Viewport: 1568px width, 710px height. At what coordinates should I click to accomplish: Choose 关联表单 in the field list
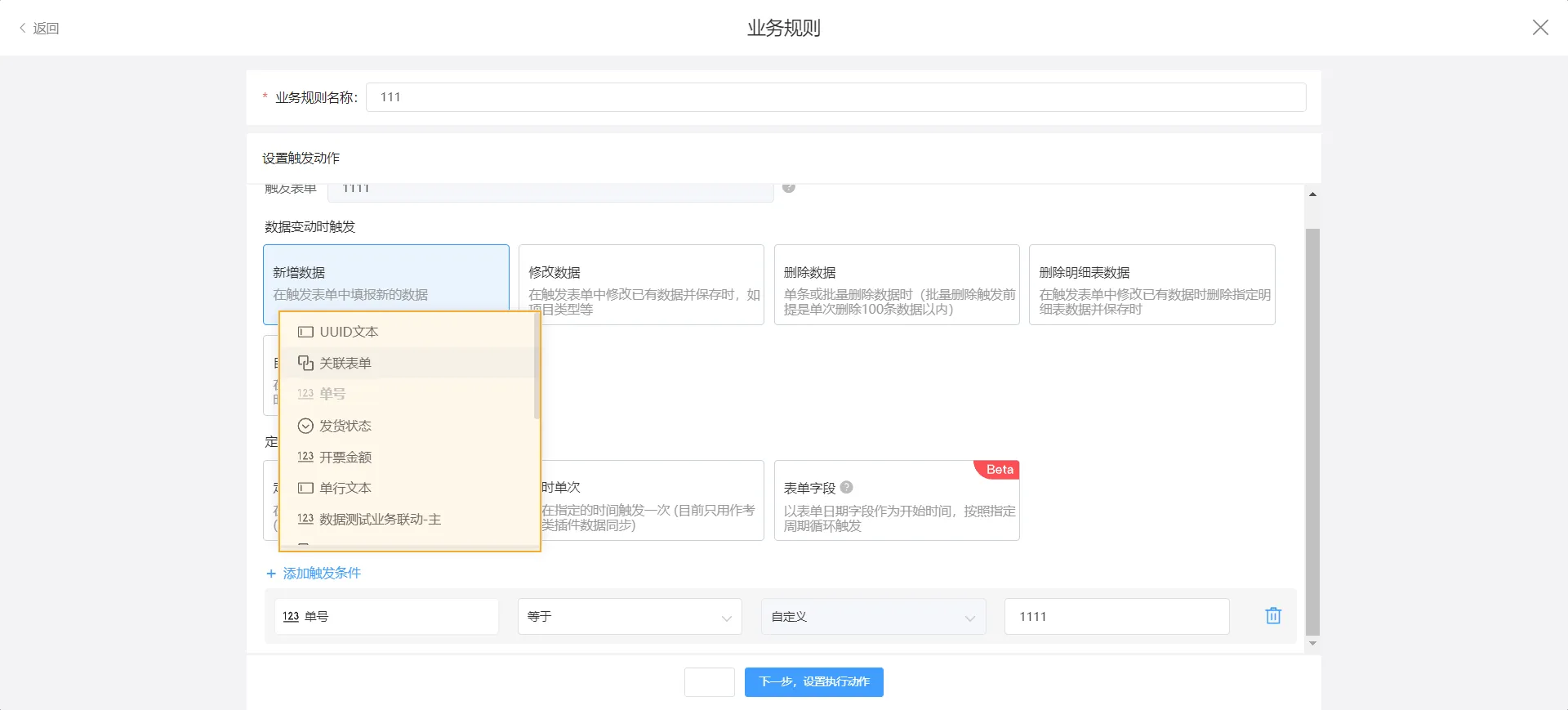[345, 363]
